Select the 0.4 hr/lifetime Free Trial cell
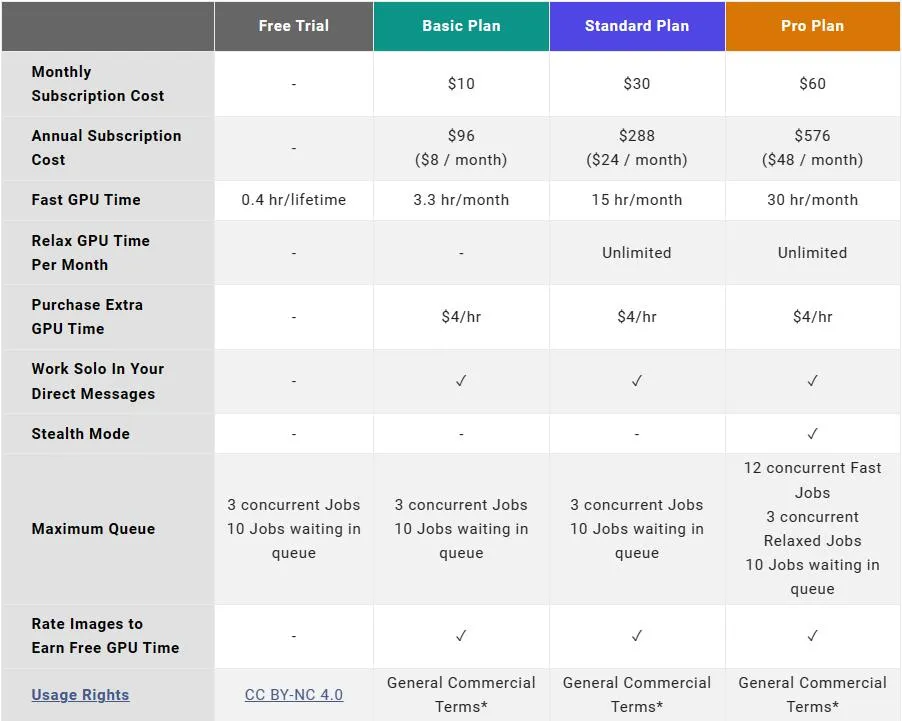The width and height of the screenshot is (902, 721). [293, 200]
